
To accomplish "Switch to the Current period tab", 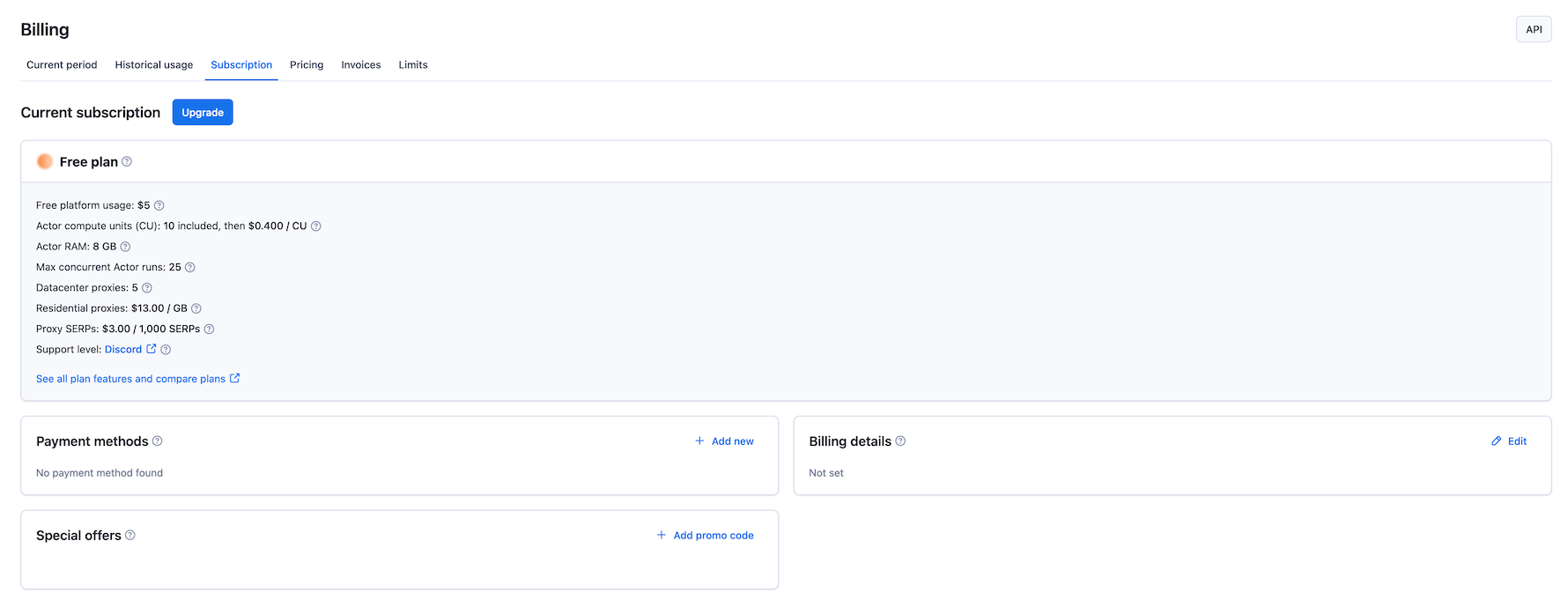I will point(62,65).
